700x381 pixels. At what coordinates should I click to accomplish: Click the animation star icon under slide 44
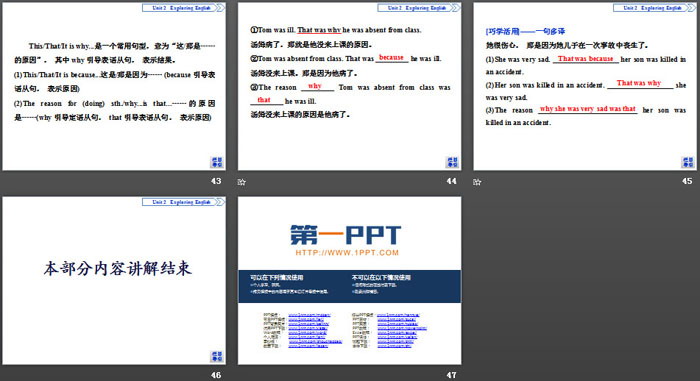pyautogui.click(x=242, y=182)
